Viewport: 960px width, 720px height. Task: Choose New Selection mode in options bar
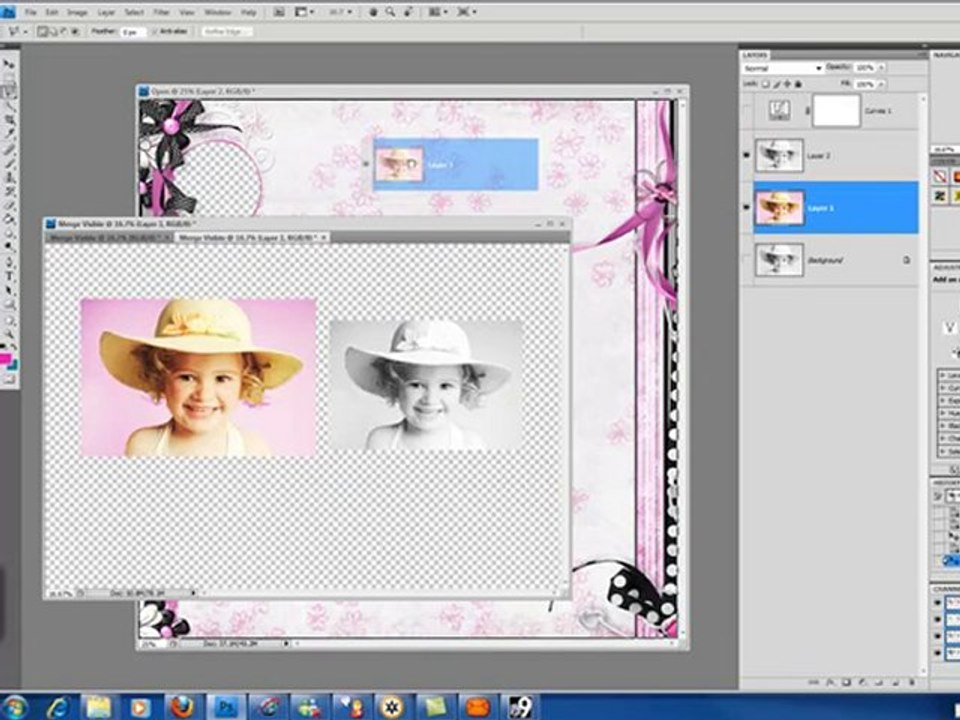pos(42,31)
